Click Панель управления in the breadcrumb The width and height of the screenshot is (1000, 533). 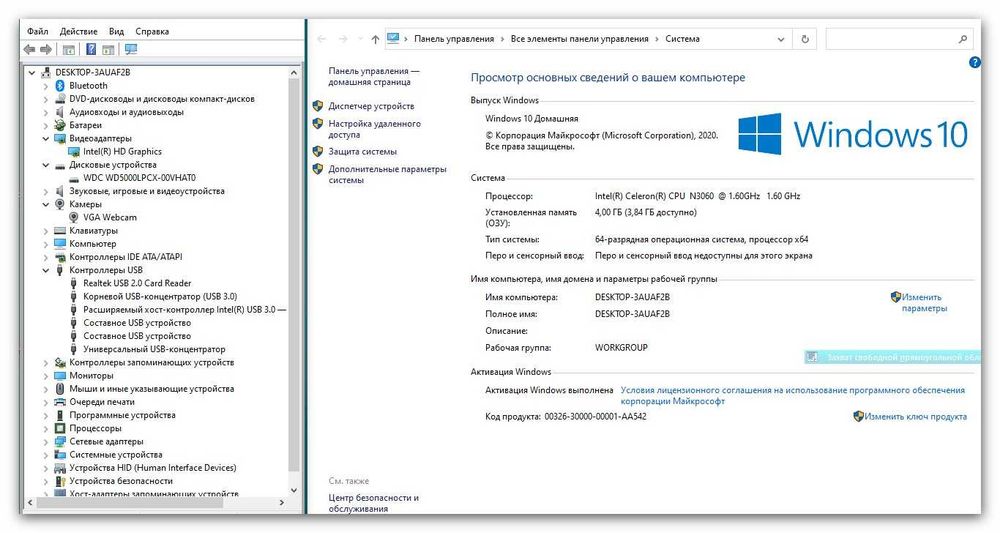coord(454,39)
